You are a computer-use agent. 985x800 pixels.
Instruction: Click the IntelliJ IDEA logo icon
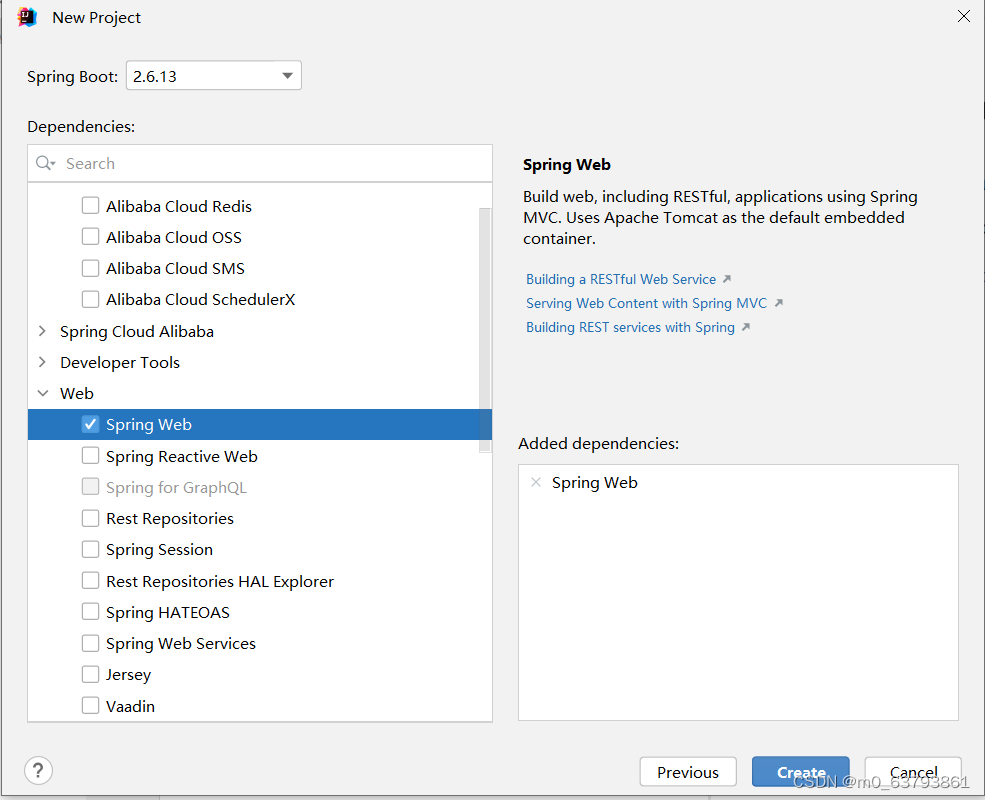click(x=27, y=17)
